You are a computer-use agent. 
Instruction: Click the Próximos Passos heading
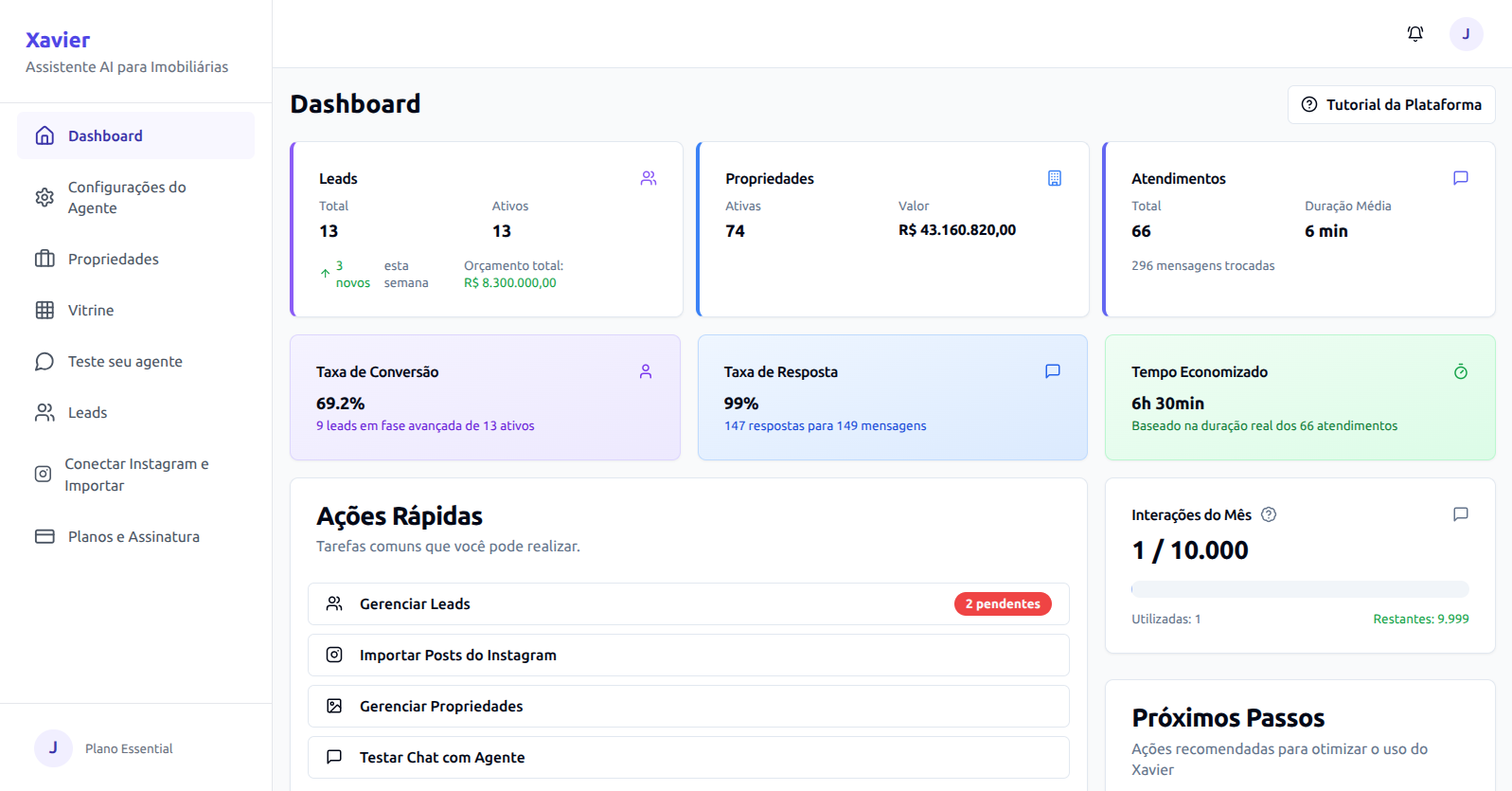tap(1228, 718)
